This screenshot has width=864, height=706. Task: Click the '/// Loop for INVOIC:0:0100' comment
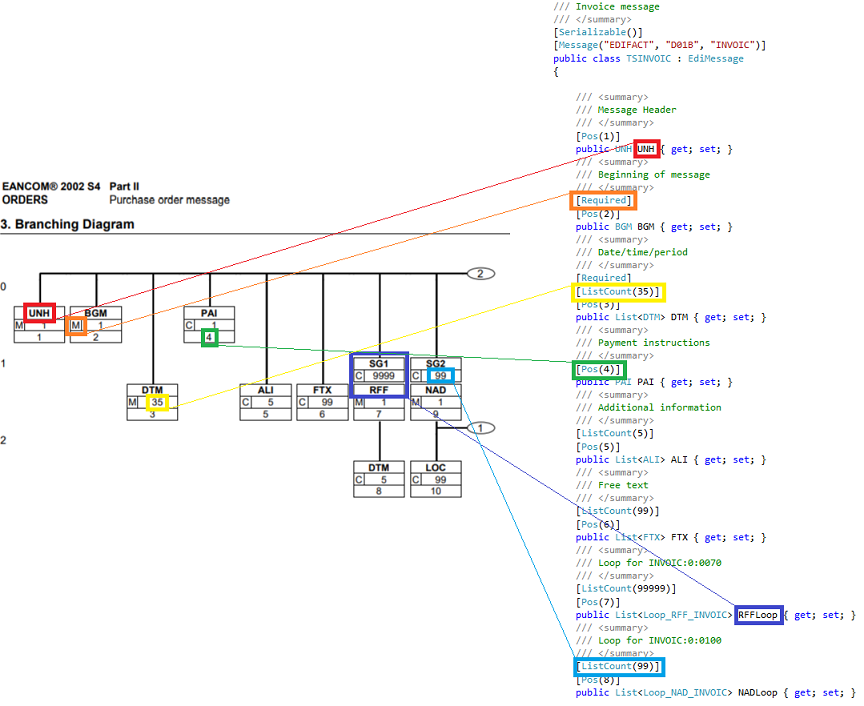click(x=649, y=640)
